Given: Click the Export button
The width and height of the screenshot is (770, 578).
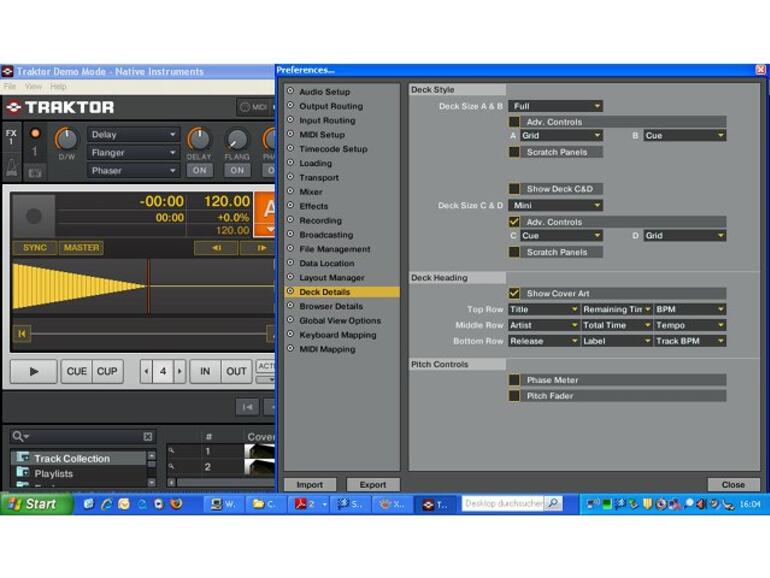Looking at the screenshot, I should 372,485.
